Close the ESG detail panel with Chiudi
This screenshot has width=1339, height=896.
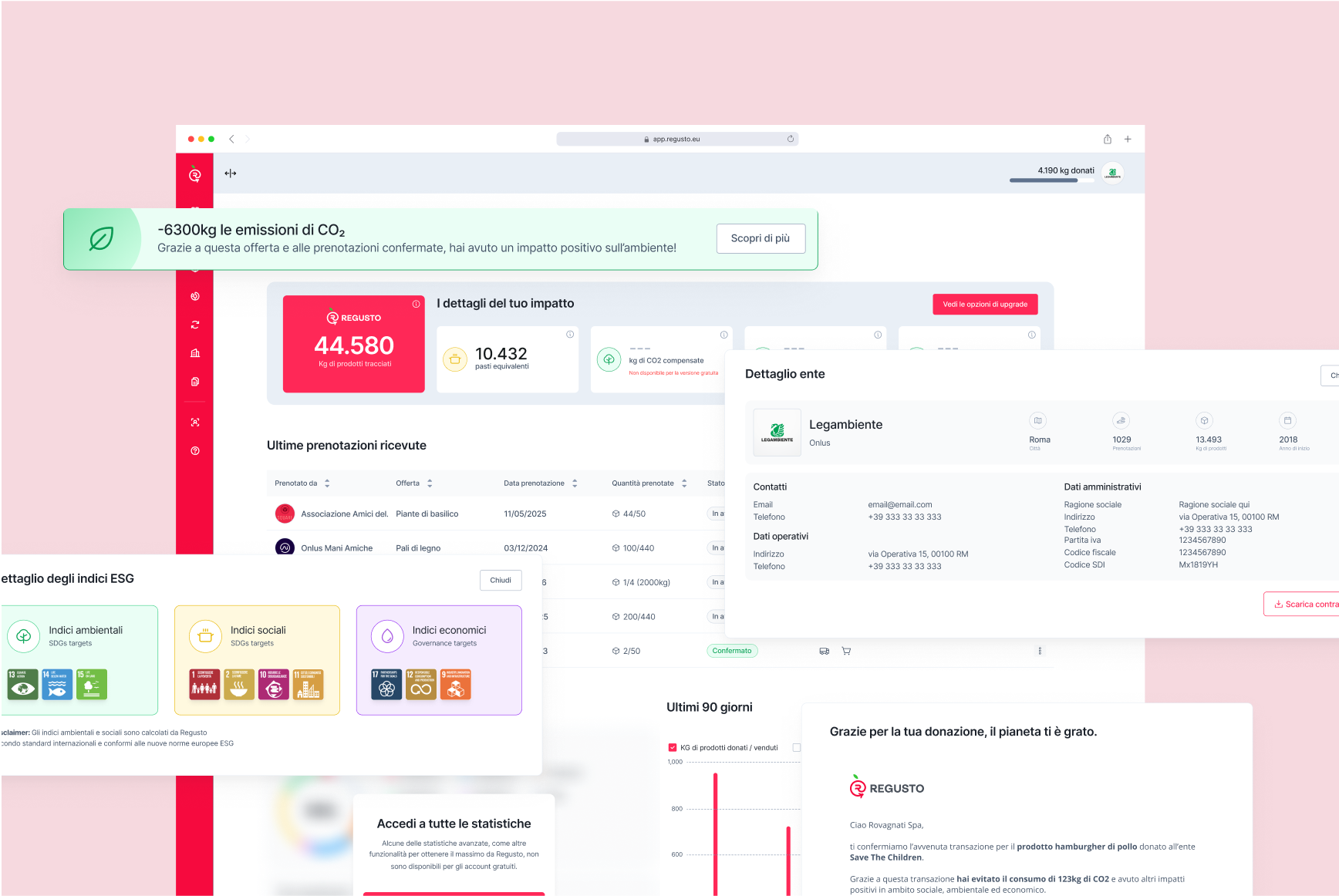click(x=501, y=580)
